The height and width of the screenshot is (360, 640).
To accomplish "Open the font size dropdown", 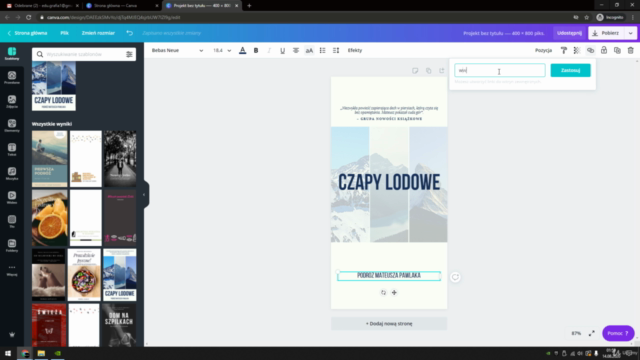I will point(222,50).
